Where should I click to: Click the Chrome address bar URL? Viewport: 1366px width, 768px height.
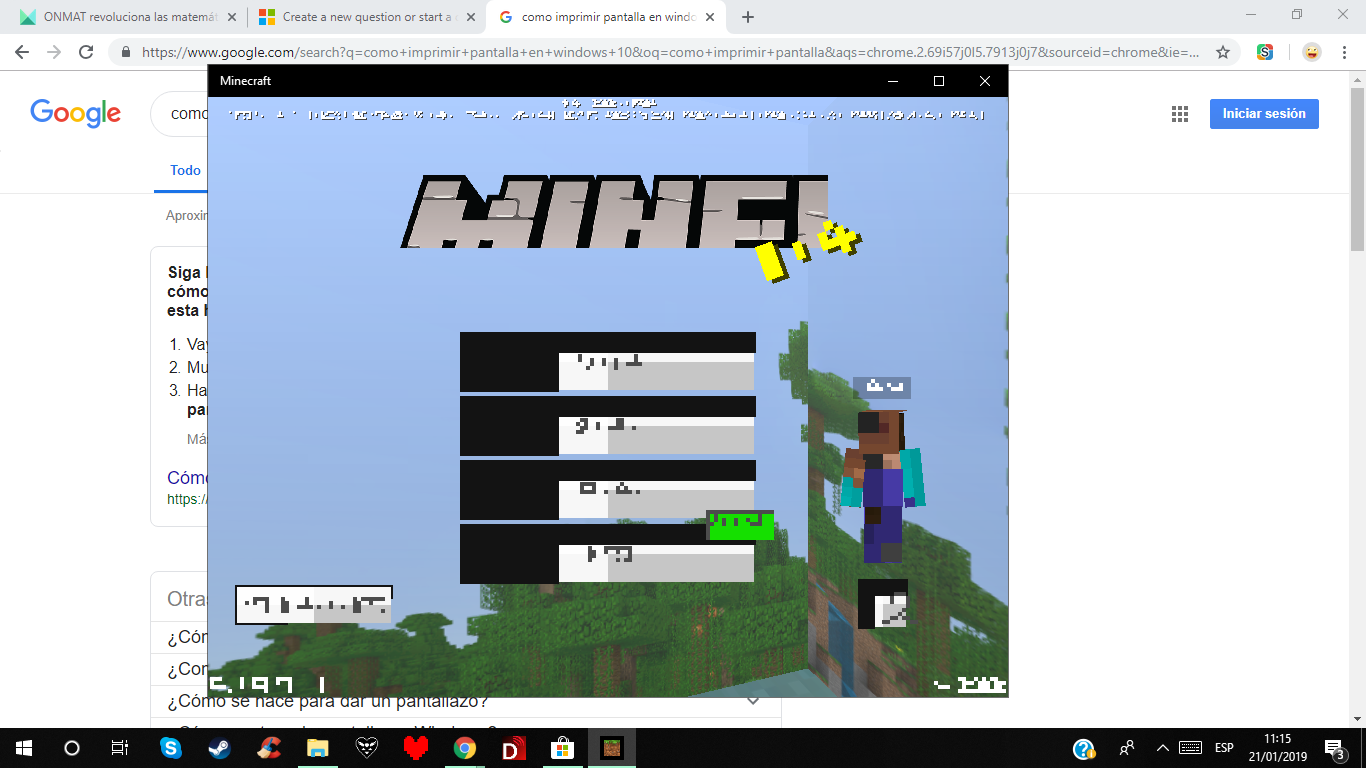click(670, 52)
